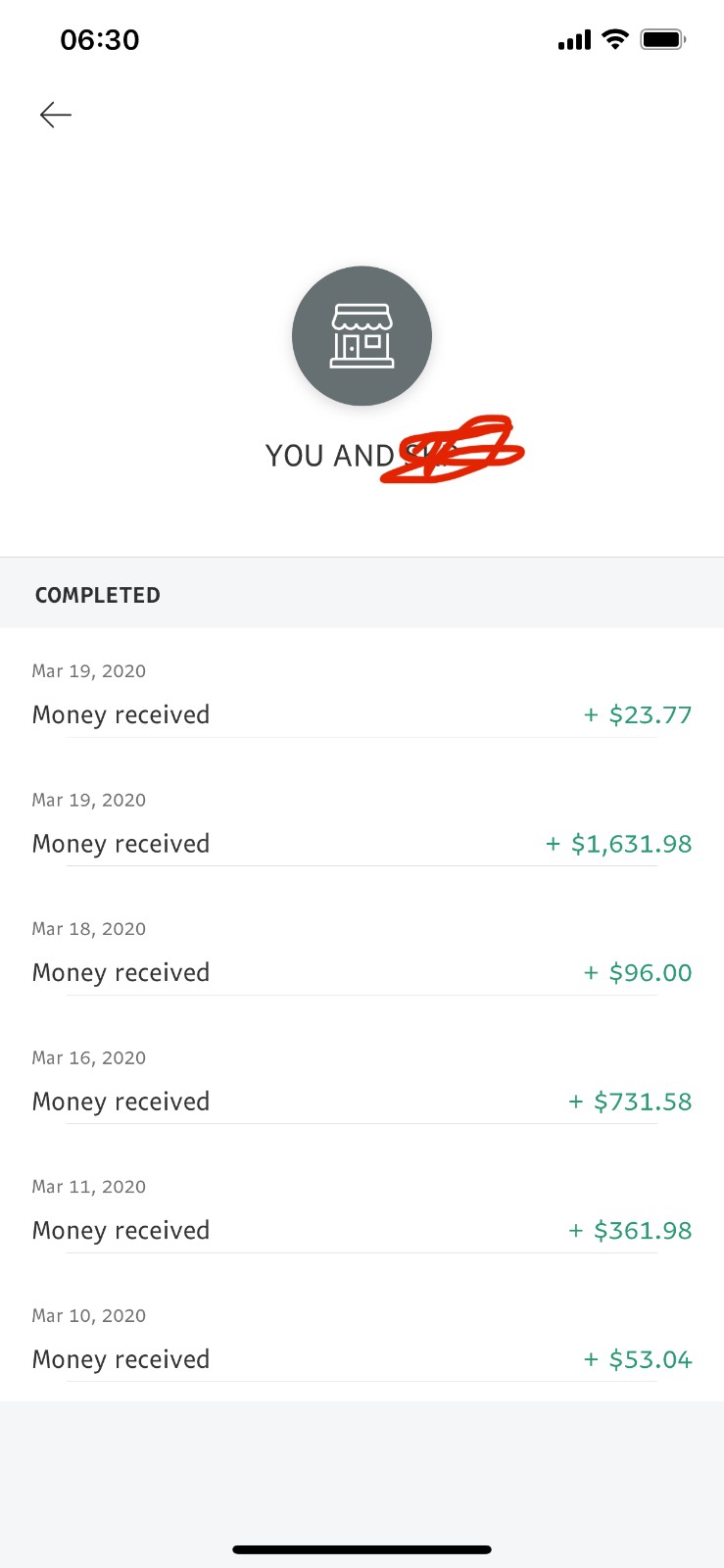Tap the + $96.00 amount
This screenshot has width=724, height=1568.
638,972
